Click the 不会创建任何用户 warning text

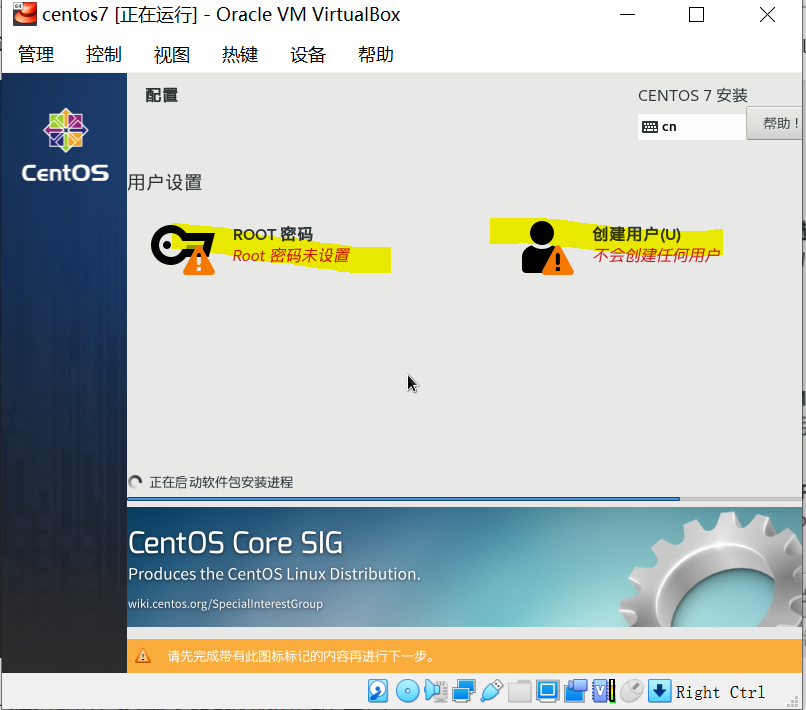pyautogui.click(x=656, y=255)
